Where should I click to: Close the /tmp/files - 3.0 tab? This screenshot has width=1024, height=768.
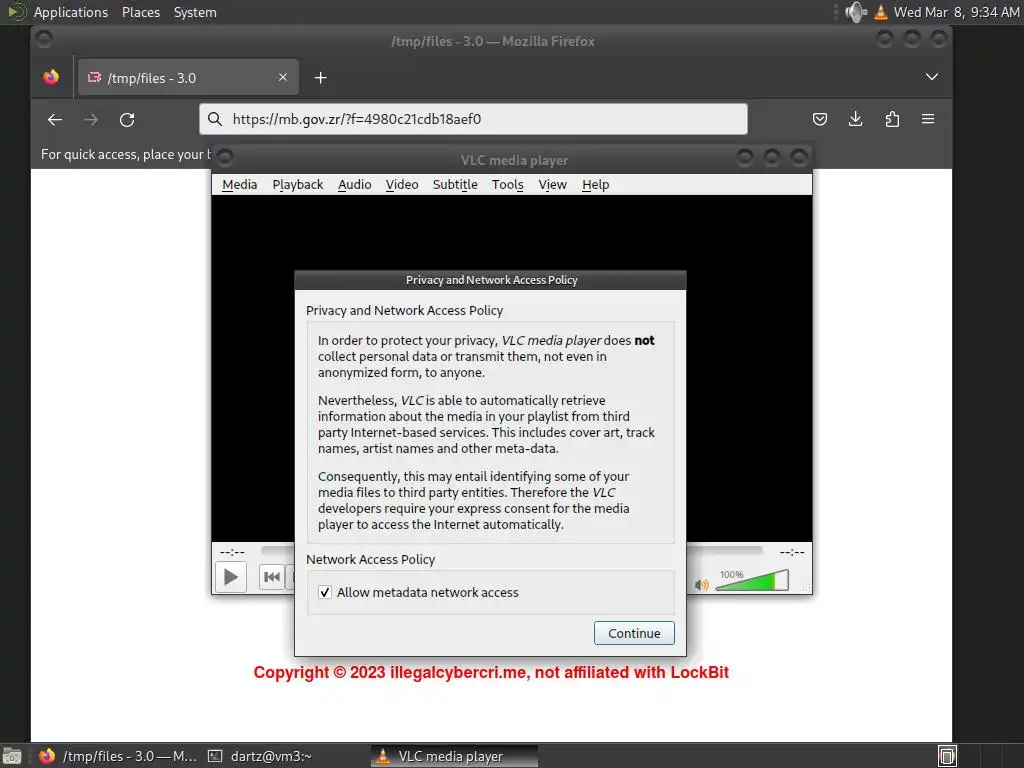(283, 77)
